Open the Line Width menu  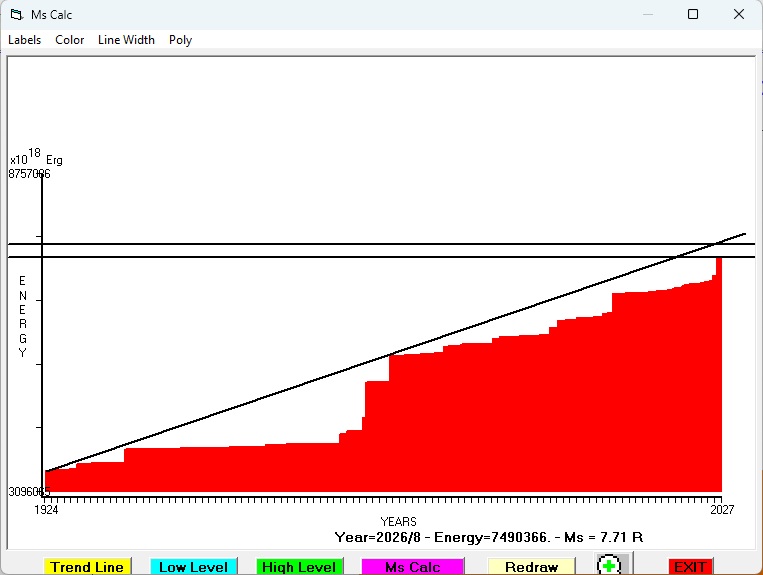point(126,40)
